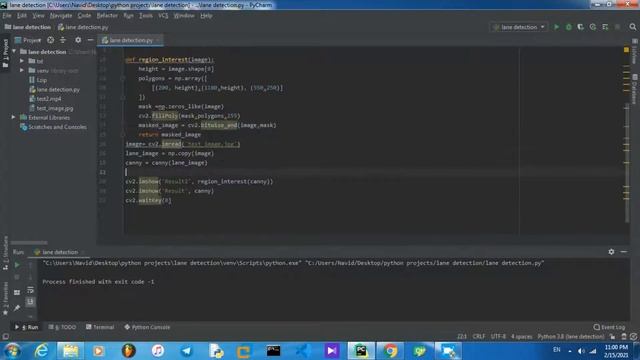Open the Code menu

[x=84, y=16]
